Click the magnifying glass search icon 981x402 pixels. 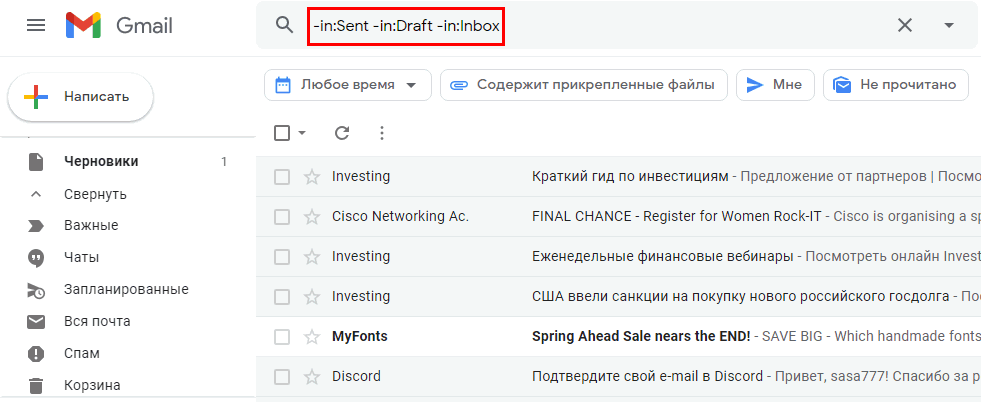[285, 25]
